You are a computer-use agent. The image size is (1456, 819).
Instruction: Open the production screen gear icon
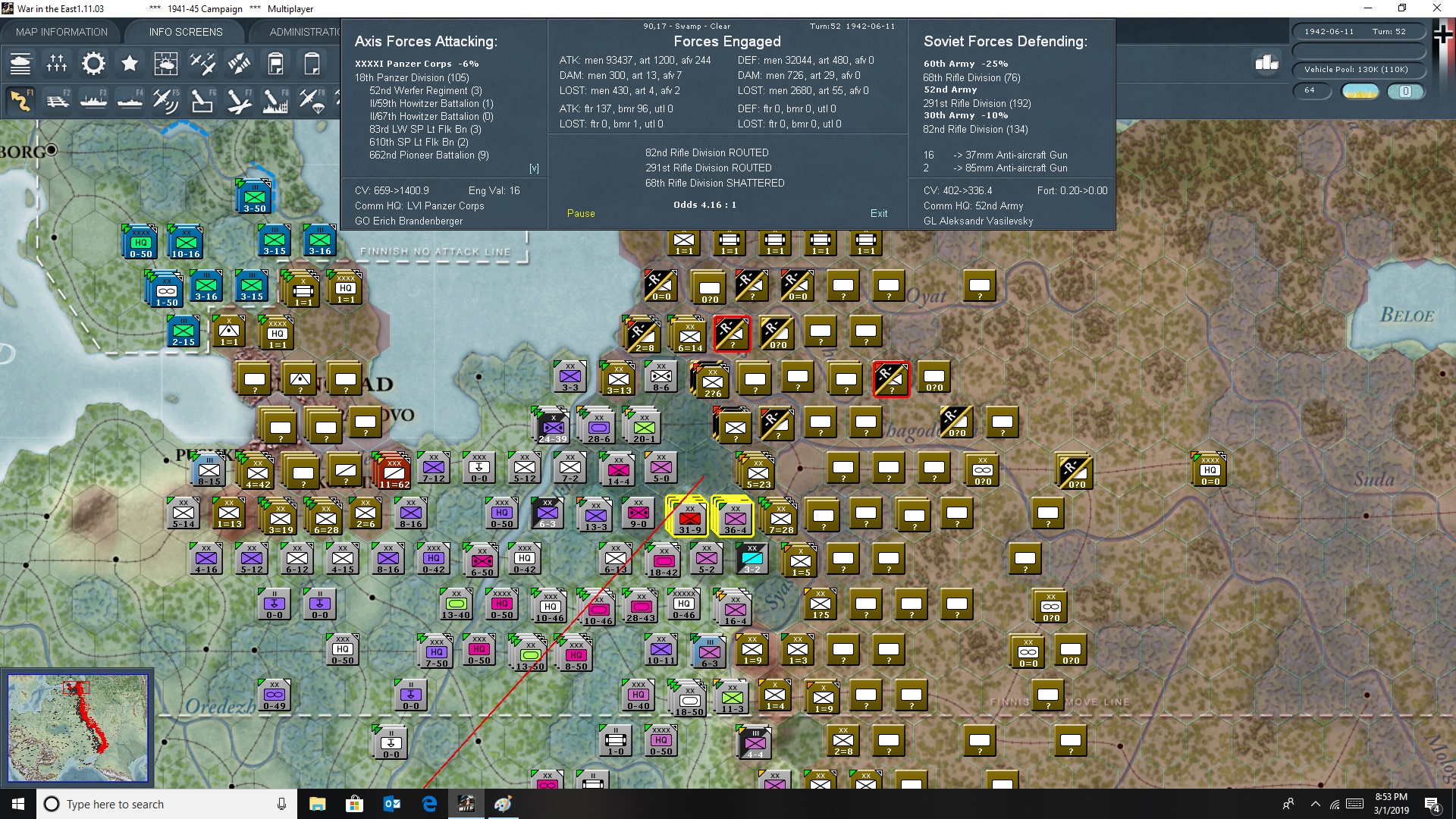93,64
